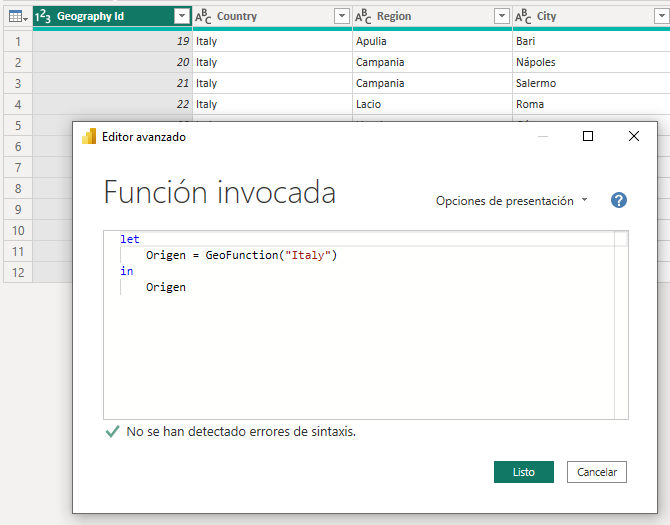Open the table options menu icon
Image resolution: width=670 pixels, height=525 pixels.
coord(18,17)
